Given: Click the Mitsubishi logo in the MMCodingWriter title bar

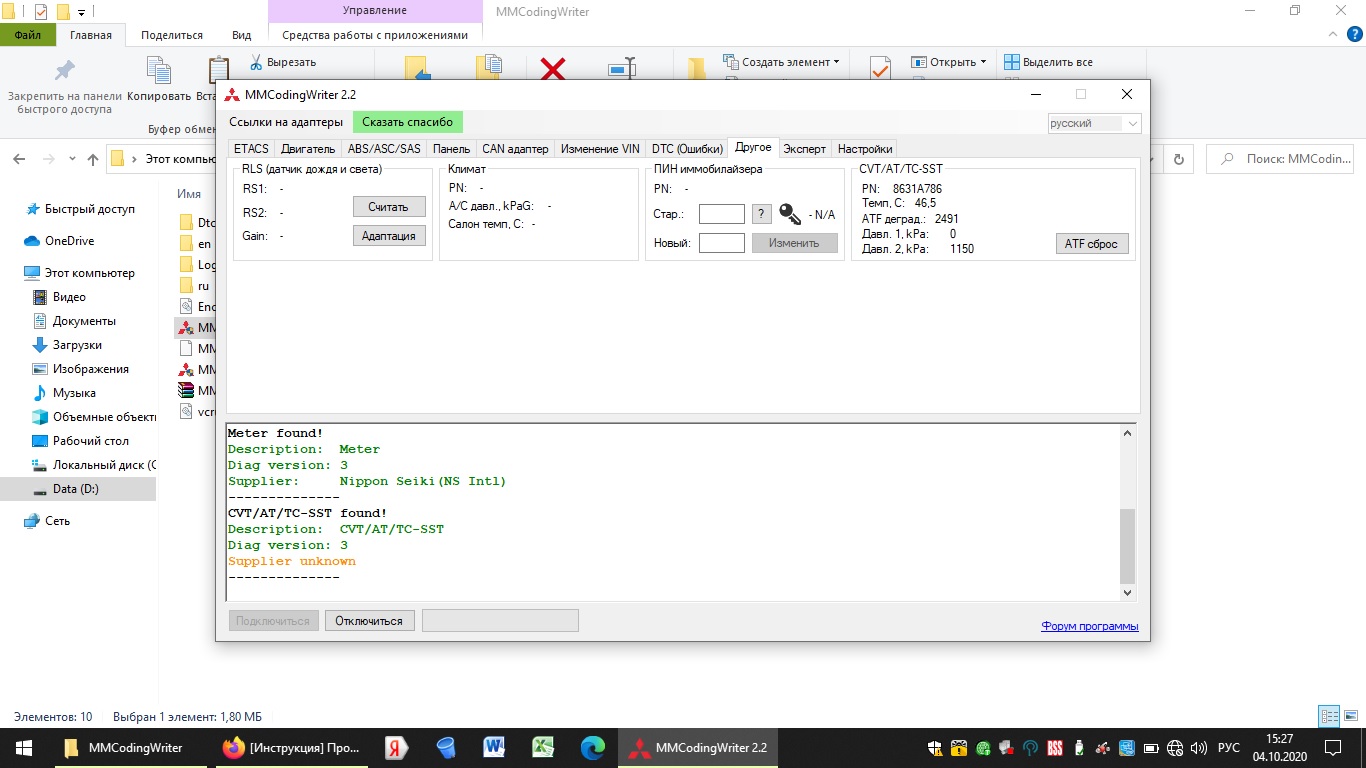Looking at the screenshot, I should (x=232, y=95).
